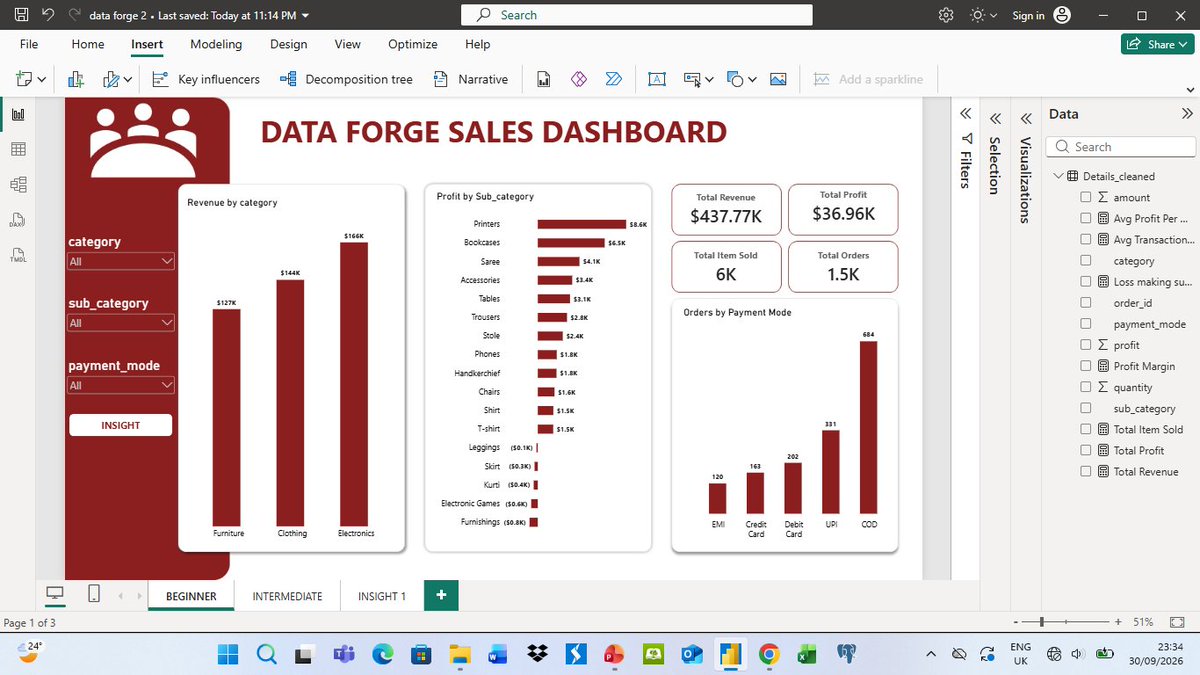Expand the Filters pane chevron
This screenshot has height=675, width=1200.
(966, 114)
